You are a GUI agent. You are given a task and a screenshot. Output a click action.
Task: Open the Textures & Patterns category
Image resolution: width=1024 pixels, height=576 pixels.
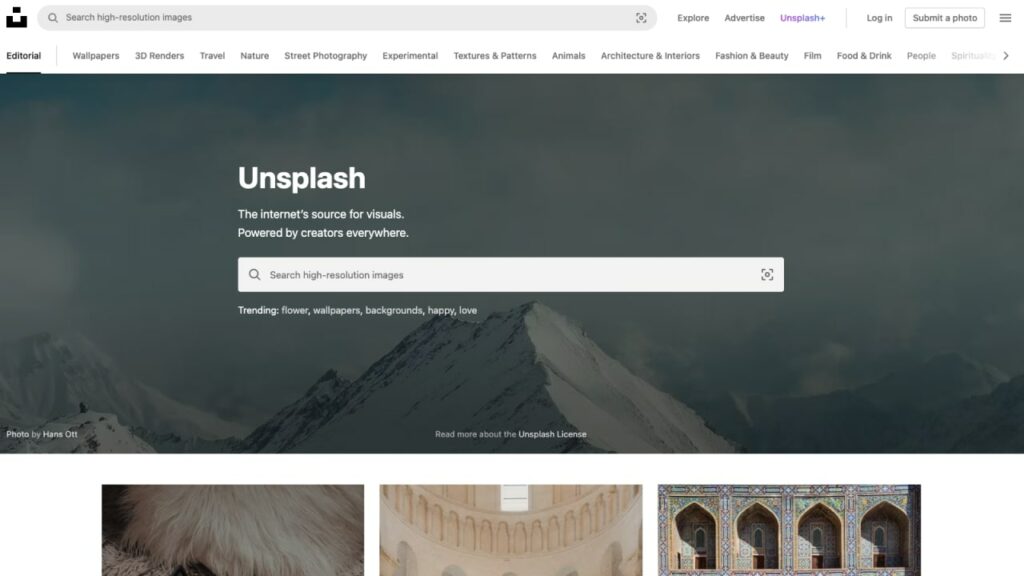(x=494, y=56)
